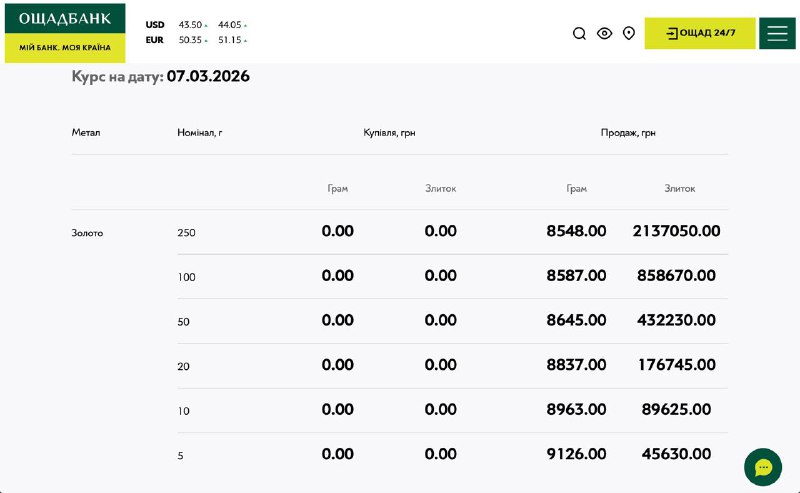
Task: Click the Номінал, г column header
Action: (x=199, y=132)
